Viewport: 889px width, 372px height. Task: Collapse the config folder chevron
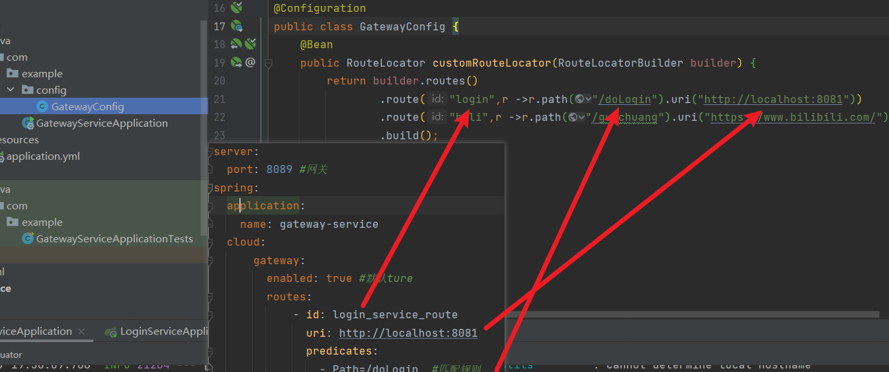pos(11,90)
